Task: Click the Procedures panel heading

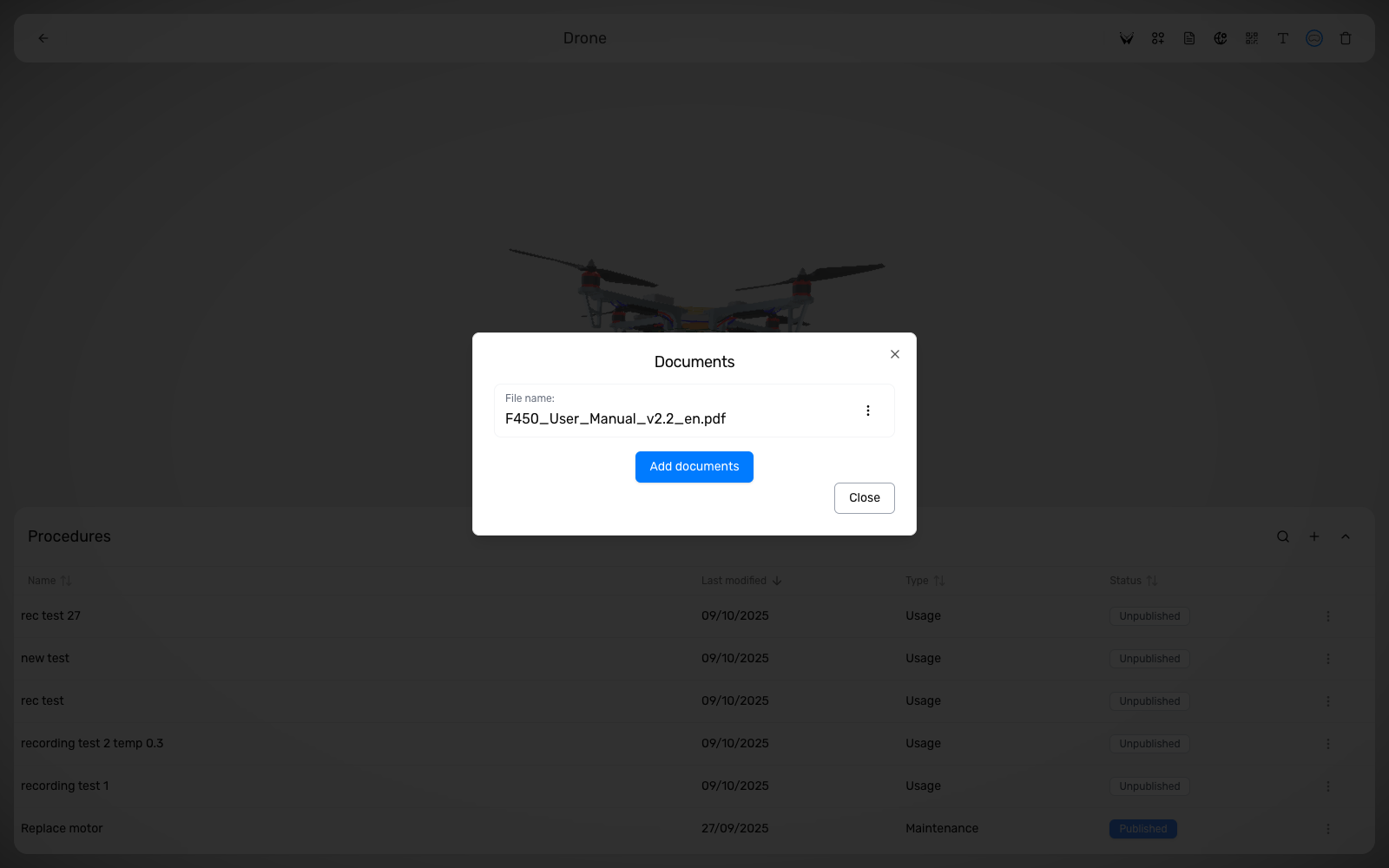Action: tap(69, 536)
